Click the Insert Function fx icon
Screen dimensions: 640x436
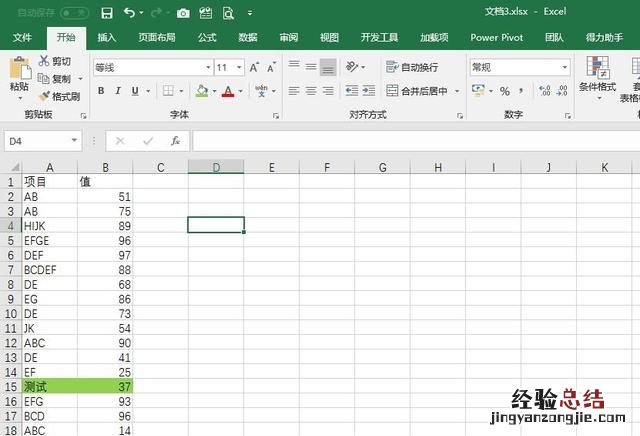175,141
